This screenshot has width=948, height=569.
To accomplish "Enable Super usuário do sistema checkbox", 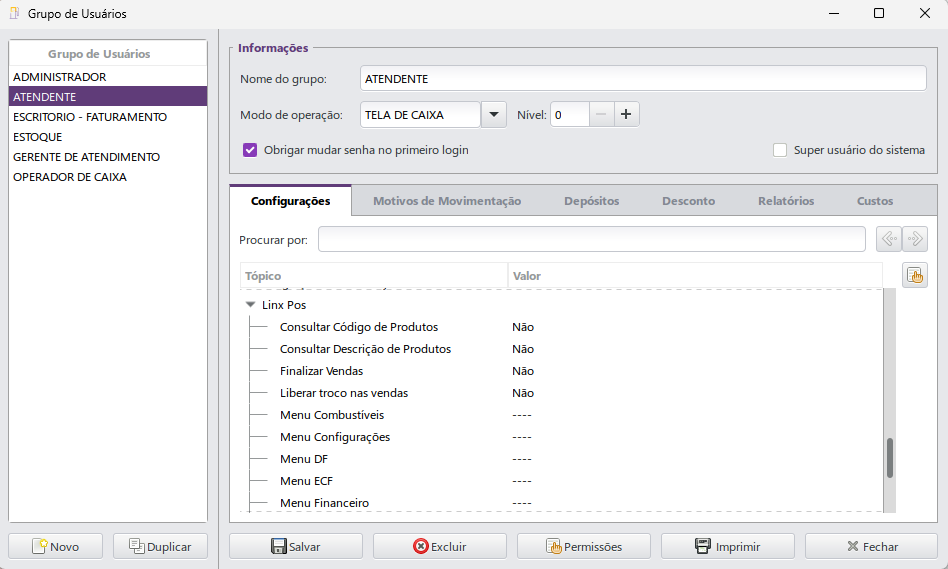I will tap(780, 150).
